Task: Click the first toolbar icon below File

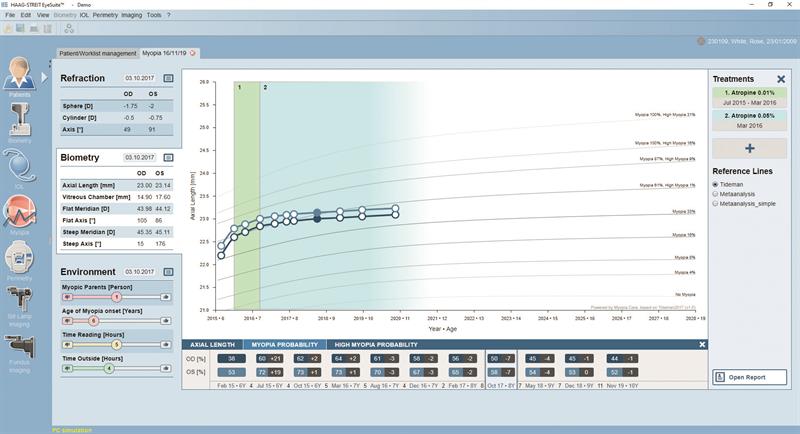Action: [8, 29]
